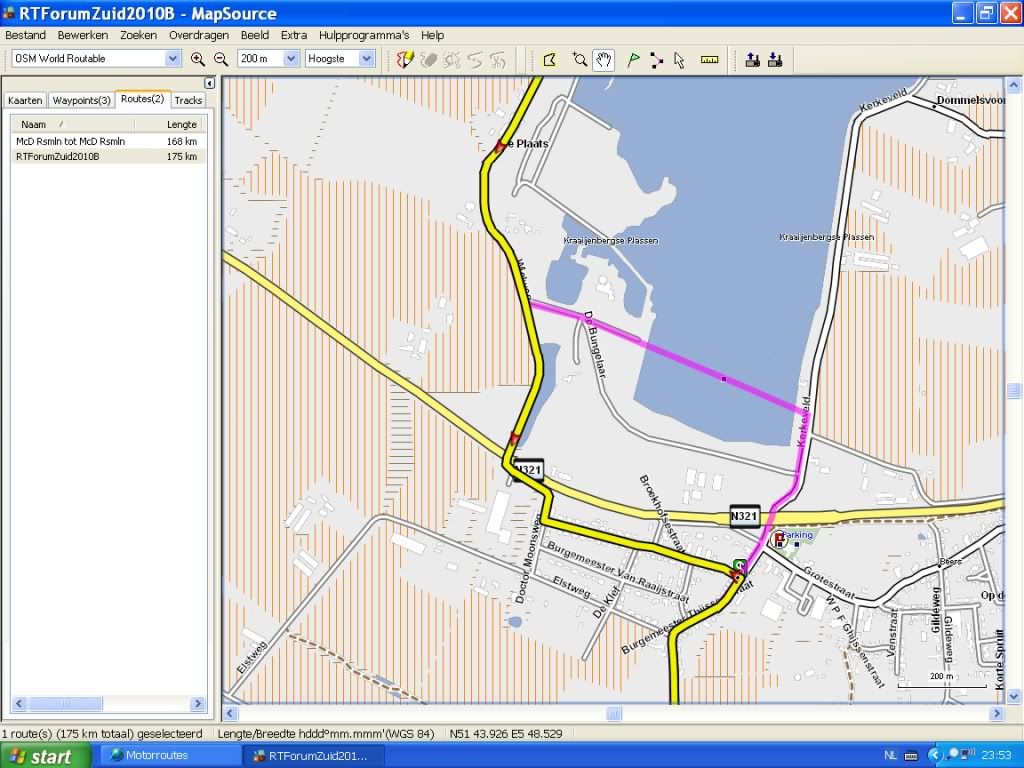Click the grayed Divide tool icon
1024x768 pixels.
pyautogui.click(x=452, y=60)
